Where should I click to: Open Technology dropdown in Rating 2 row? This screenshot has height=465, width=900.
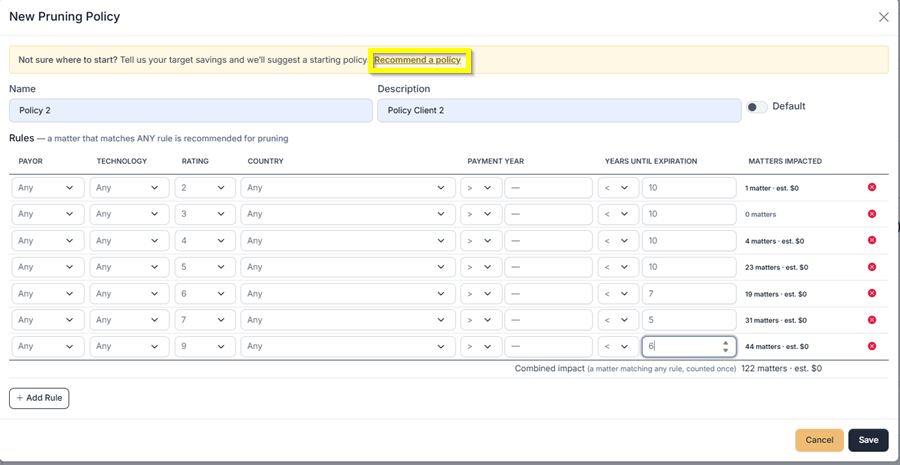129,188
